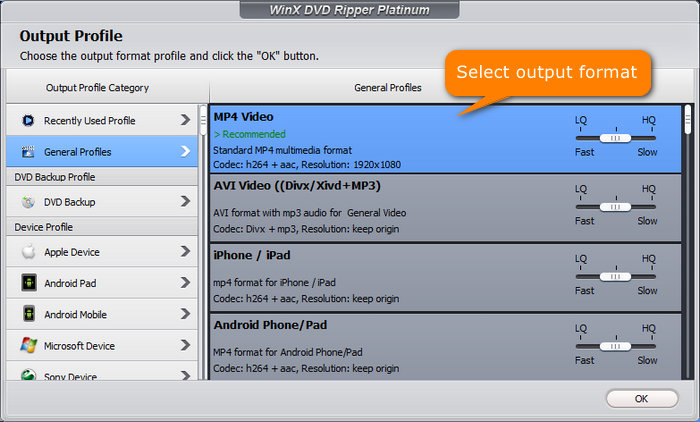700x422 pixels.
Task: Select the MP4 Video profile title
Action: pyautogui.click(x=243, y=117)
